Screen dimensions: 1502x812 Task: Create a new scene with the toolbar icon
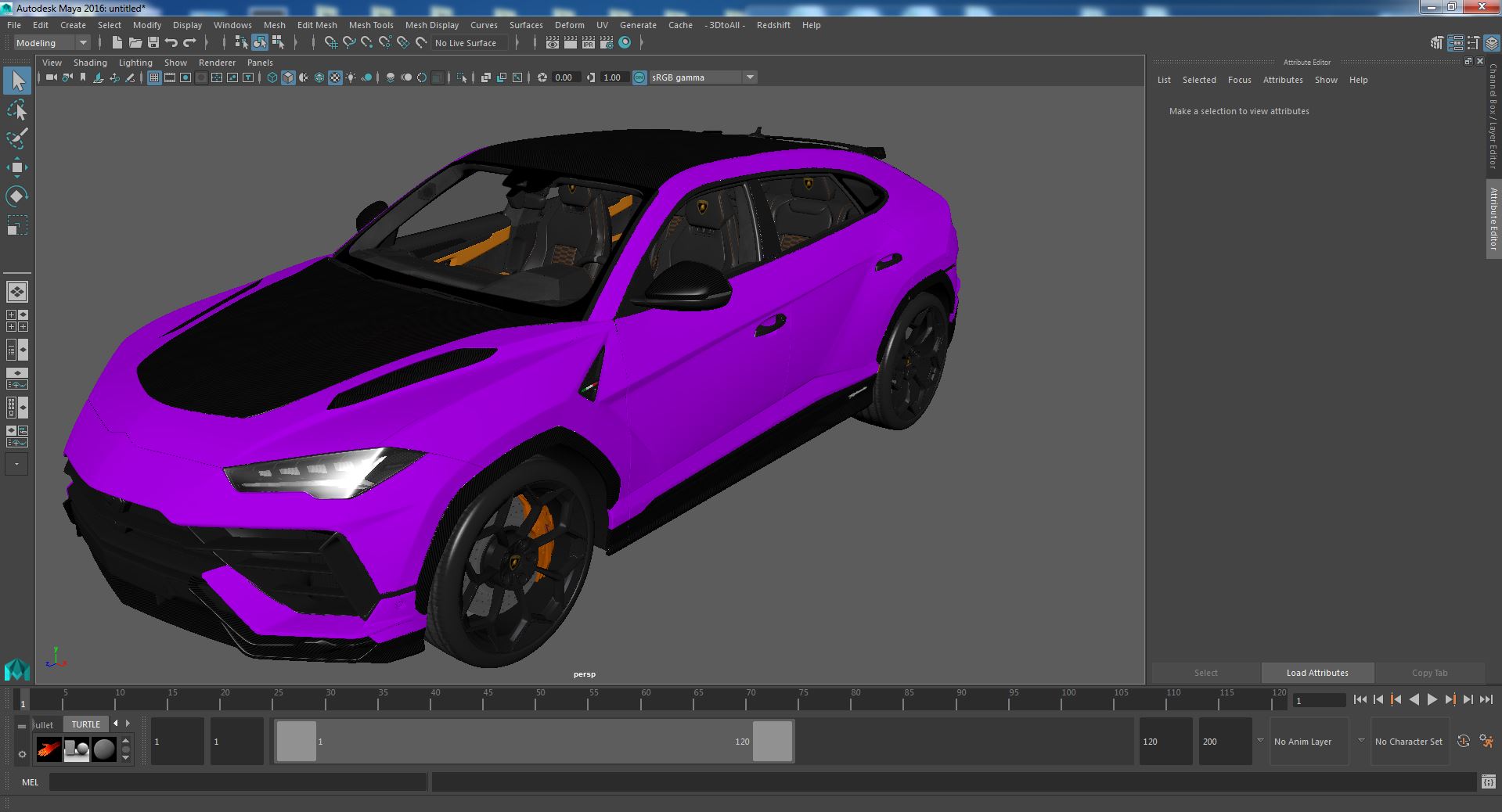117,43
